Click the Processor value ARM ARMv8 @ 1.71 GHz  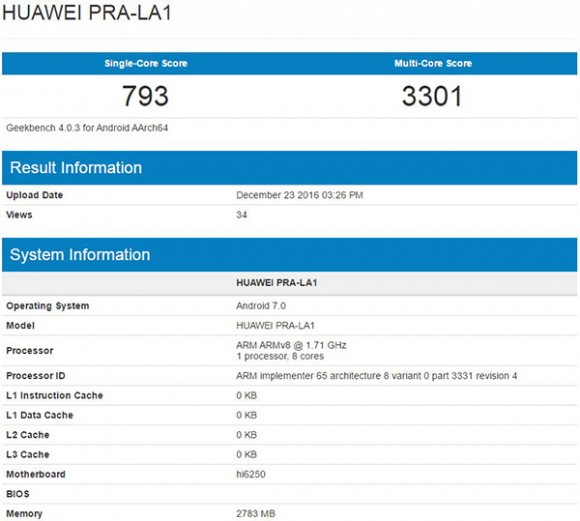click(x=291, y=345)
